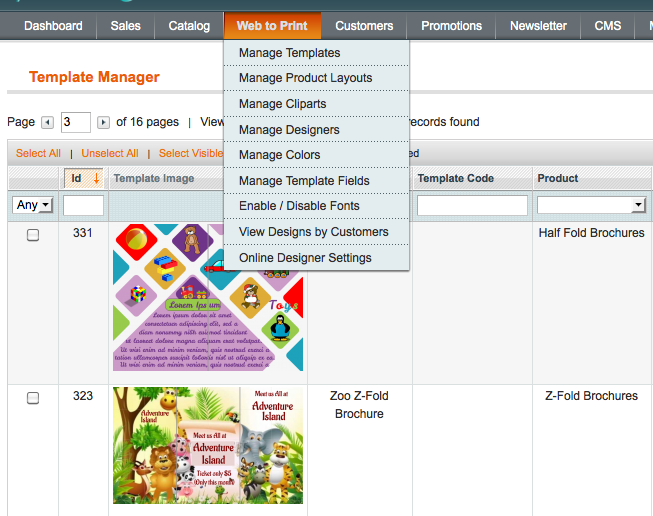Screen dimensions: 653x516
Task: Open the Customers menu
Action: 364,26
